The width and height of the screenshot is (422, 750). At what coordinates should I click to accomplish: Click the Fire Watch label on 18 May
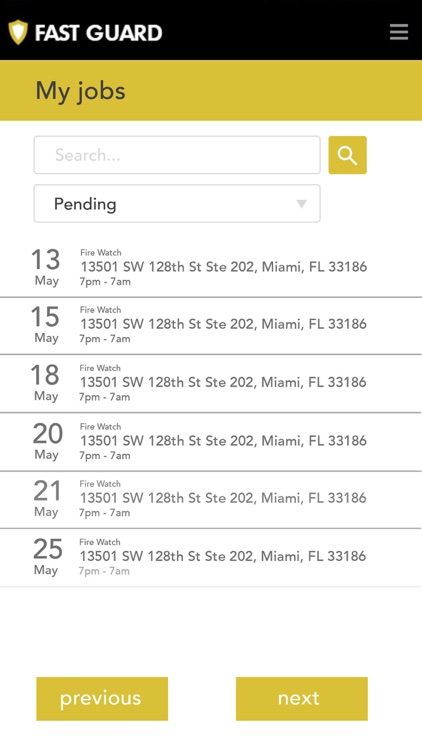(x=100, y=368)
